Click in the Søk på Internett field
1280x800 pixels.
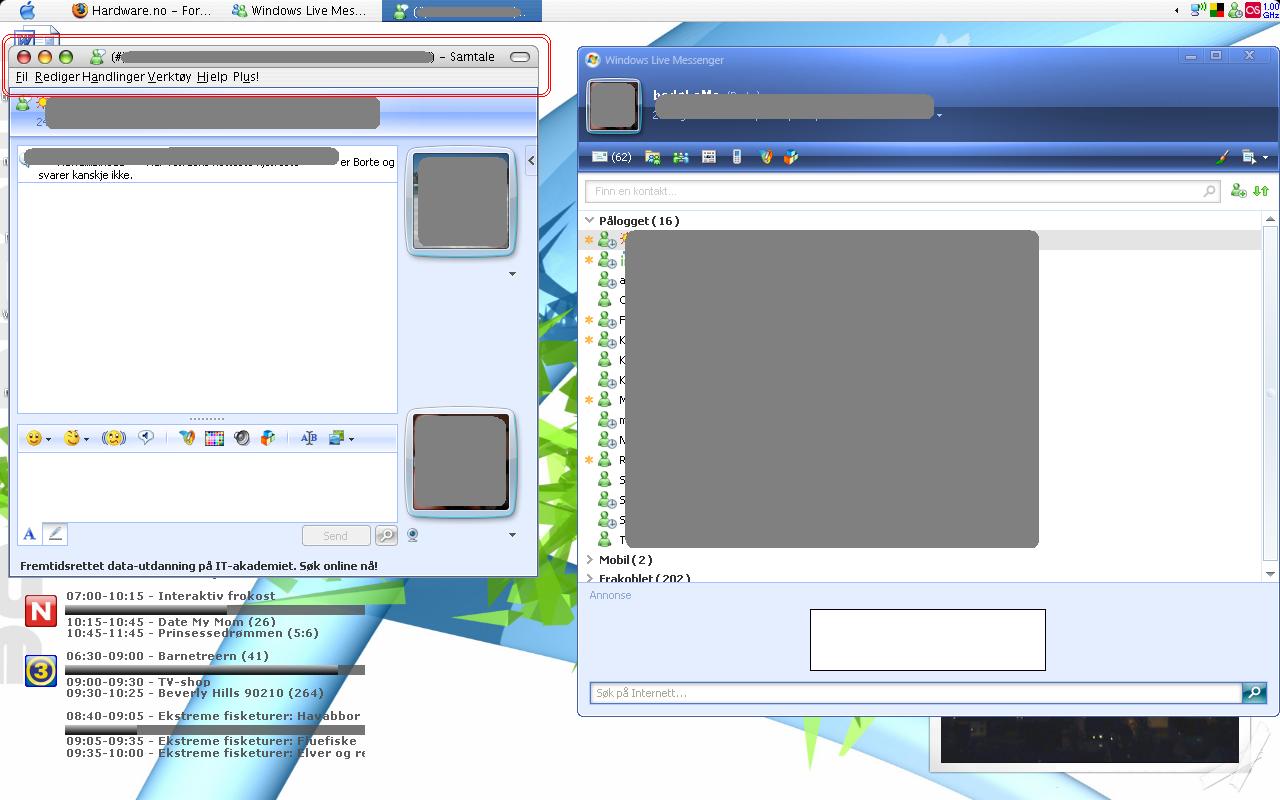[916, 692]
